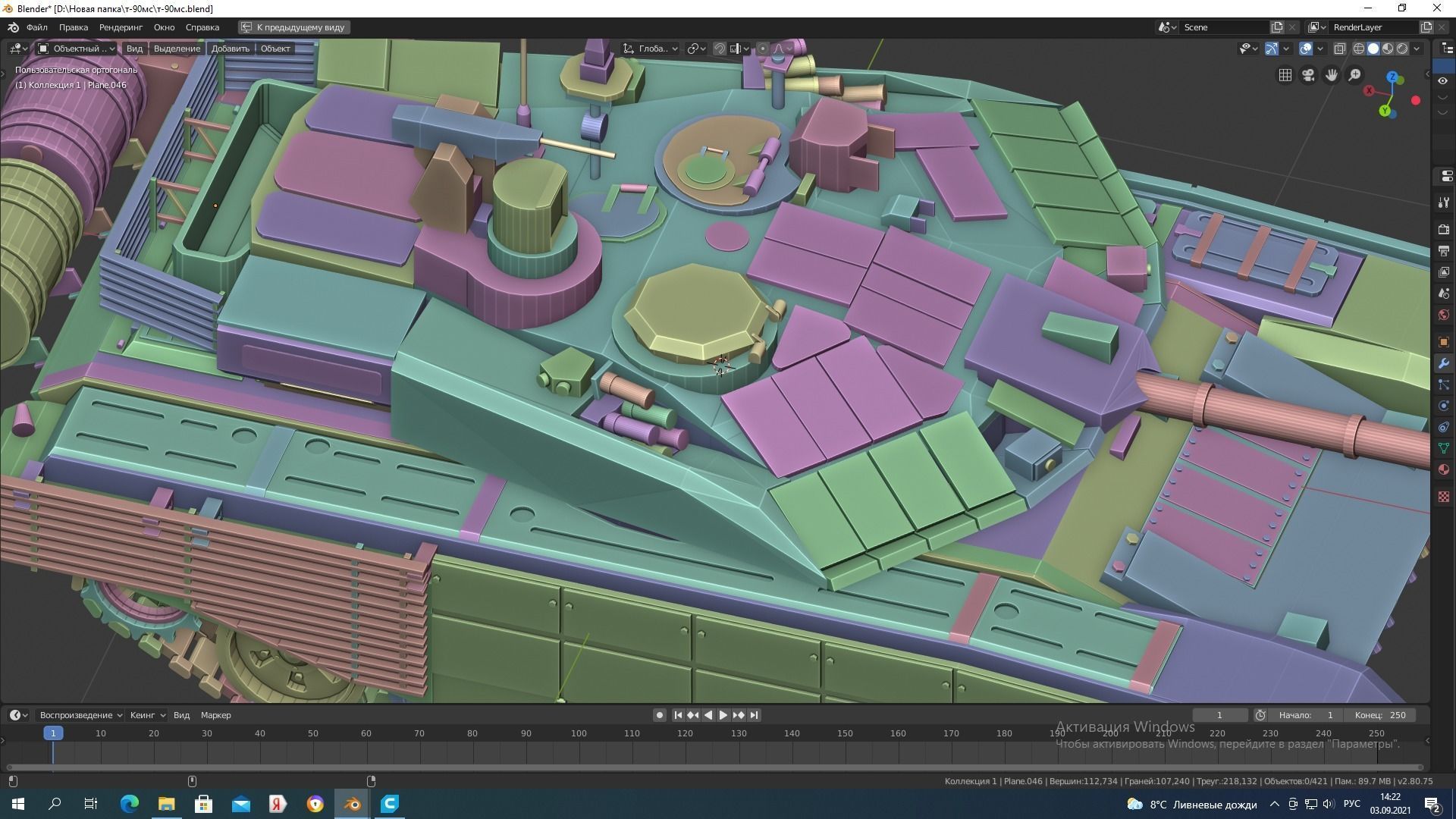Open the World properties tab
1456x819 pixels.
click(x=1443, y=315)
